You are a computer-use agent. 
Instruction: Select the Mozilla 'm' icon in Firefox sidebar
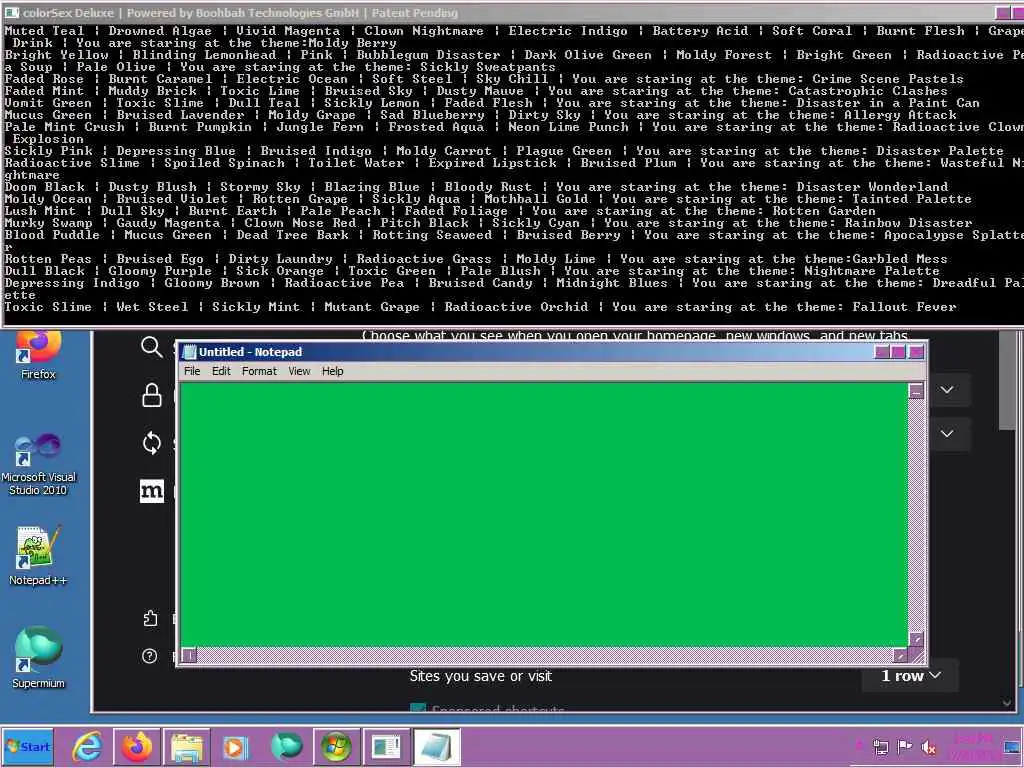click(152, 490)
